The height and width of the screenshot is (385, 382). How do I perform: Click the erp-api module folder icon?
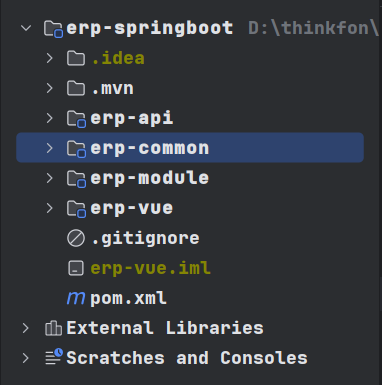pyautogui.click(x=76, y=119)
